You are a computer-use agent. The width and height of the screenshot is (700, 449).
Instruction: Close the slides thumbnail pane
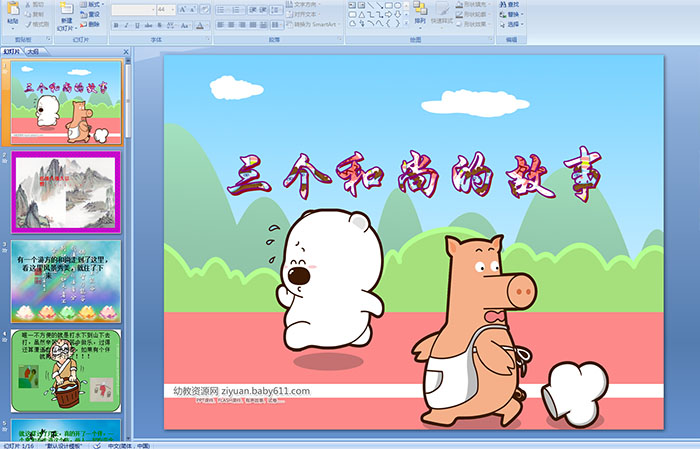(x=126, y=52)
